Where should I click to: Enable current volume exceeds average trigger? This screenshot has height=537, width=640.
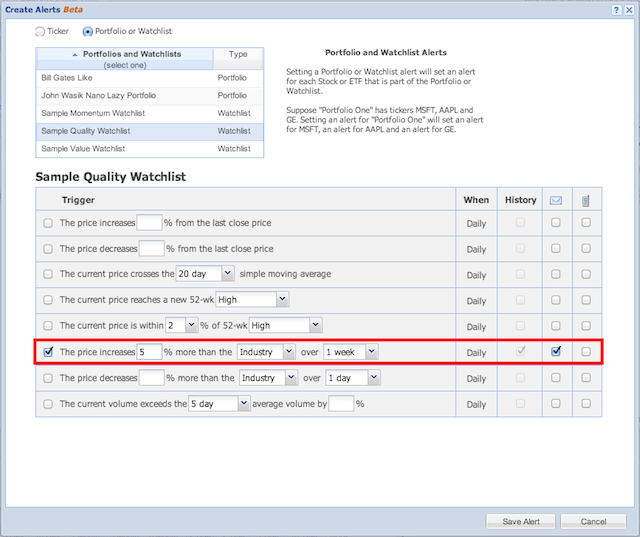click(48, 404)
